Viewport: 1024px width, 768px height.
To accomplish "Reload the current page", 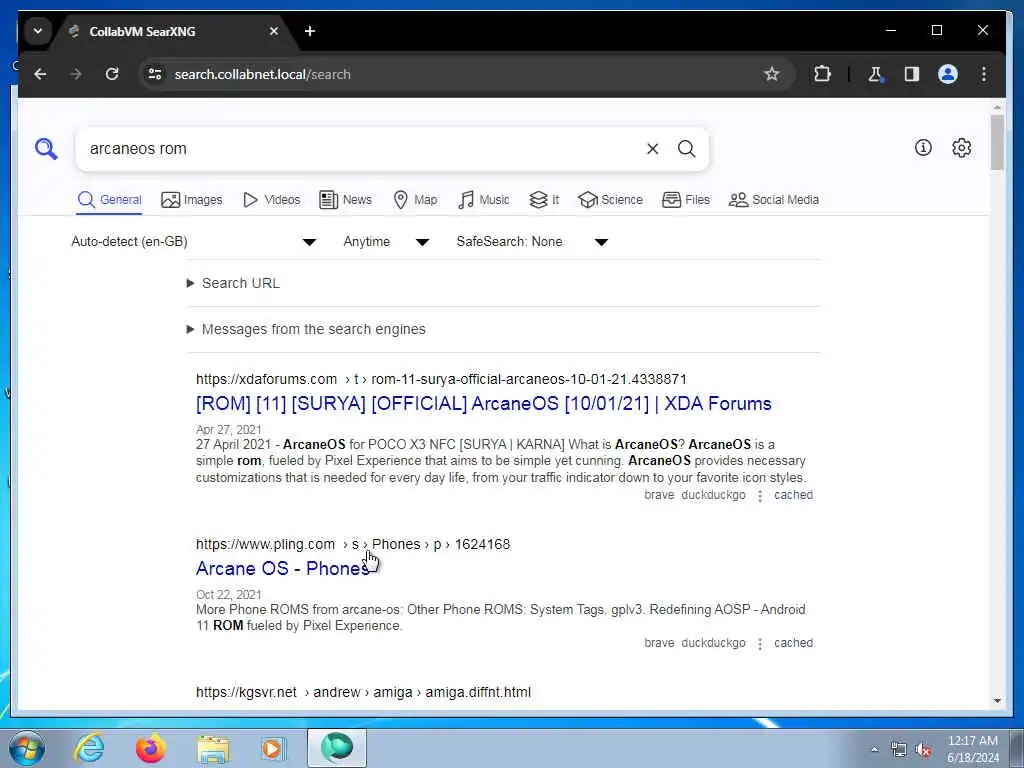I will click(112, 74).
